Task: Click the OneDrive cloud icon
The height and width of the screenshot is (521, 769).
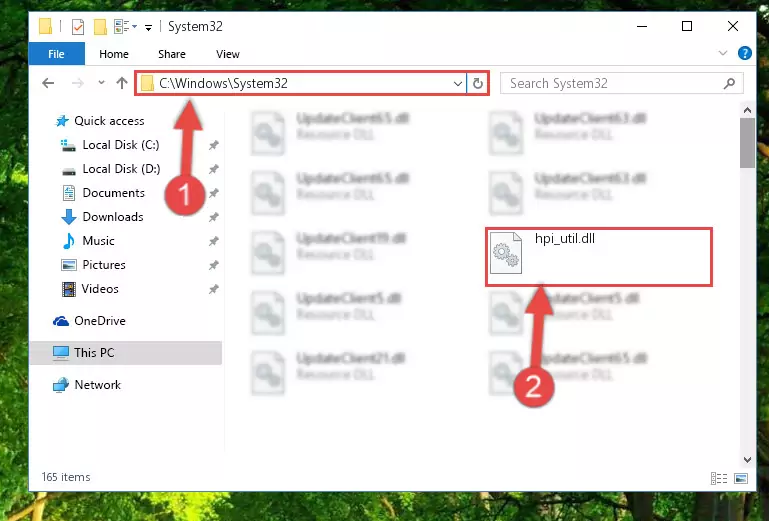Action: (x=61, y=321)
